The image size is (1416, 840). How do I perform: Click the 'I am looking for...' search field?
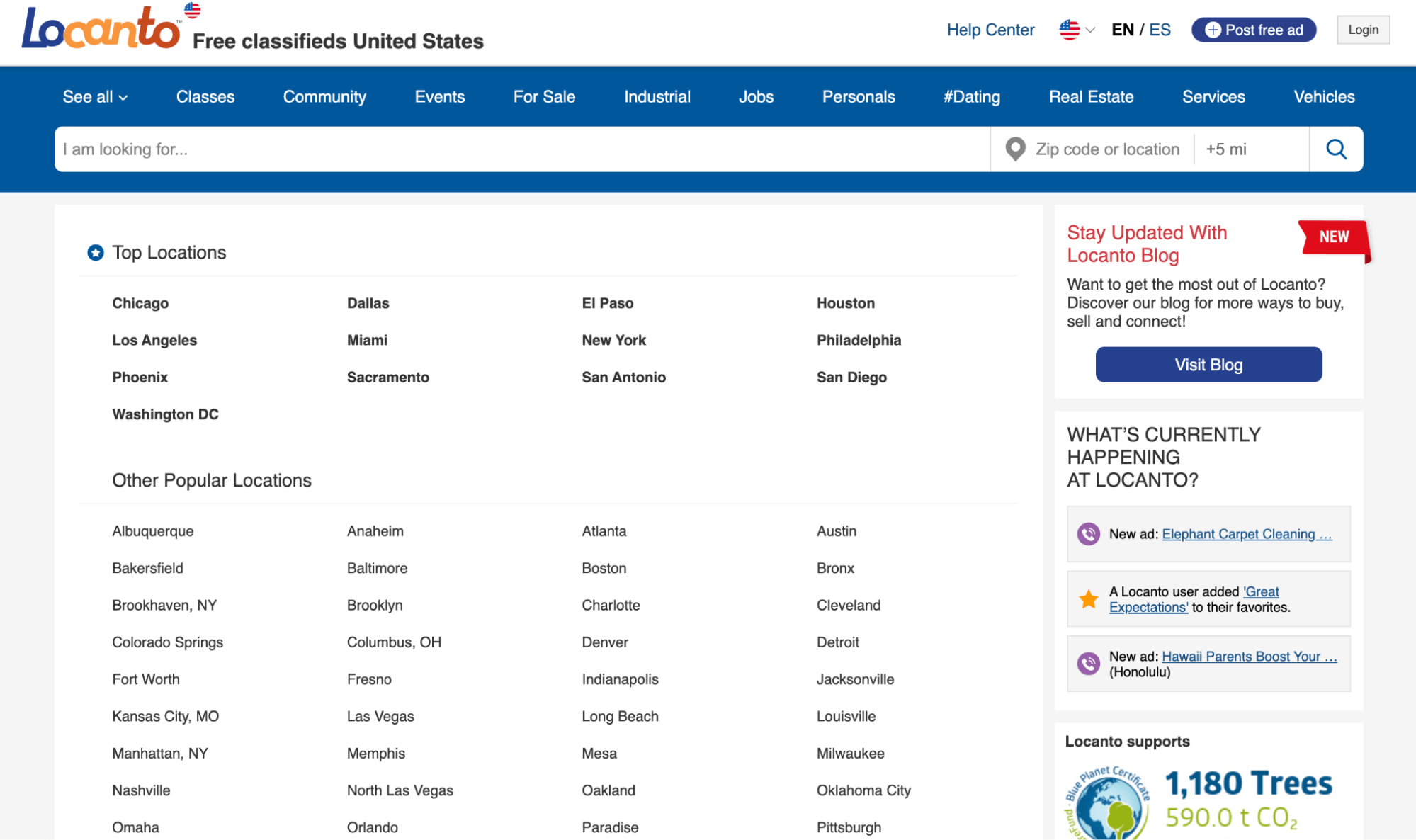coord(496,149)
